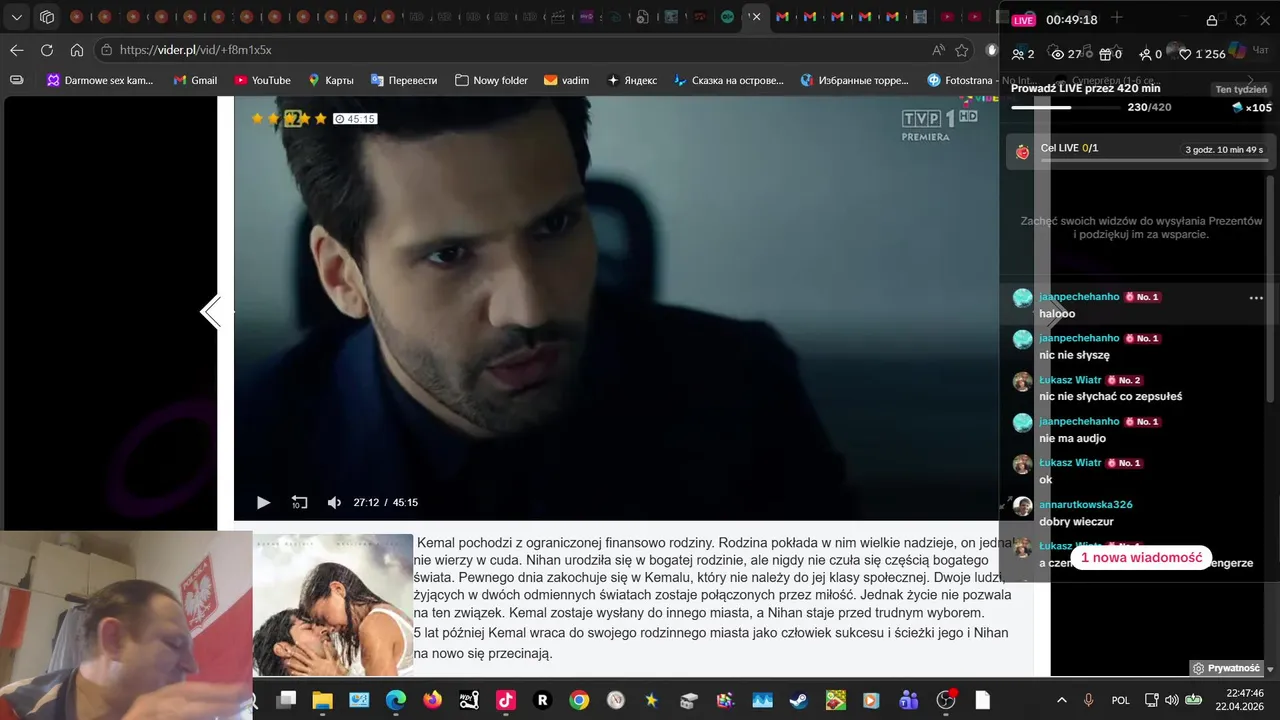Open the Ten tydzień period selector
The width and height of the screenshot is (1280, 720).
point(1241,89)
